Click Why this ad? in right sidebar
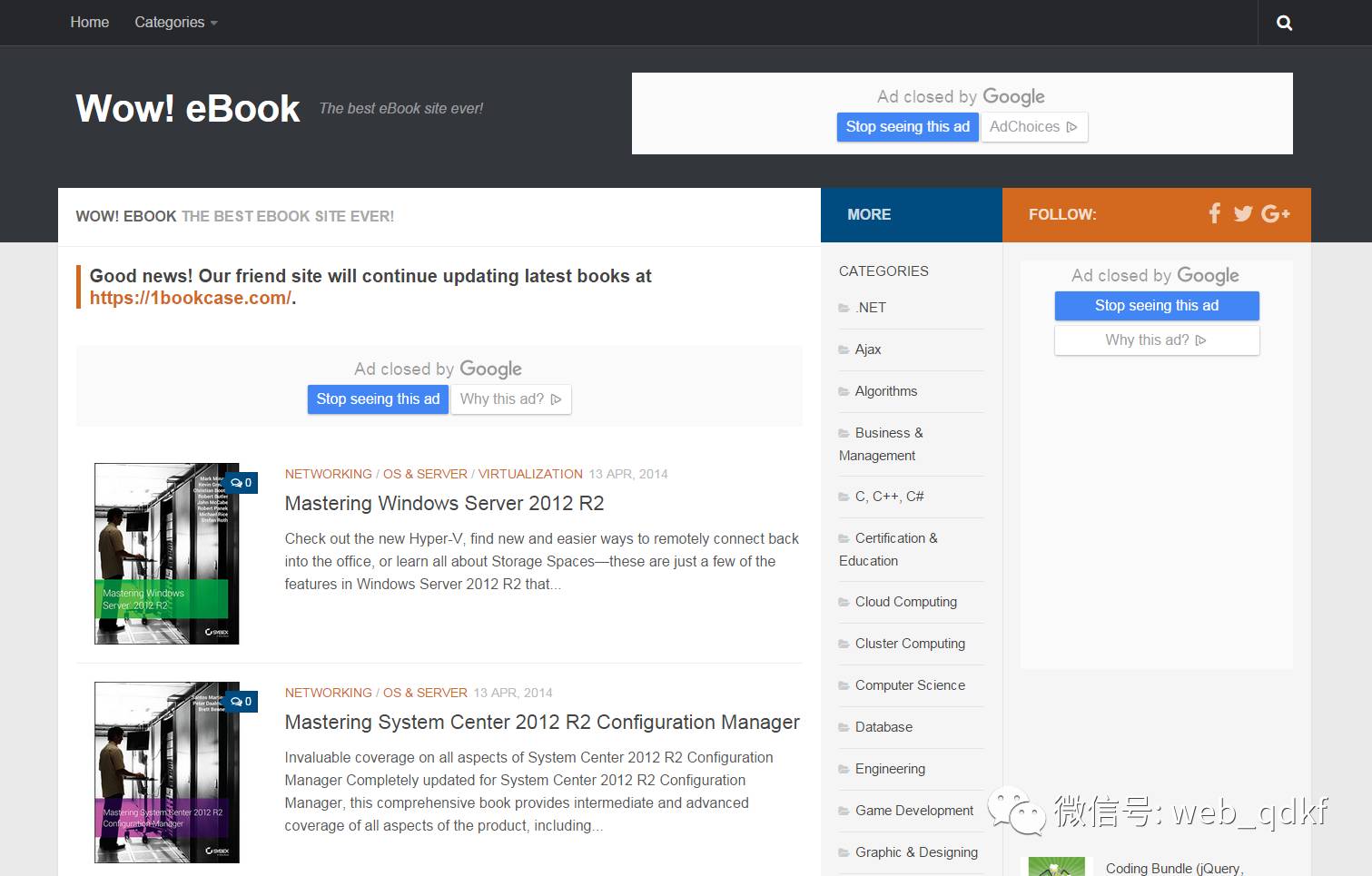The width and height of the screenshot is (1372, 876). point(1157,340)
